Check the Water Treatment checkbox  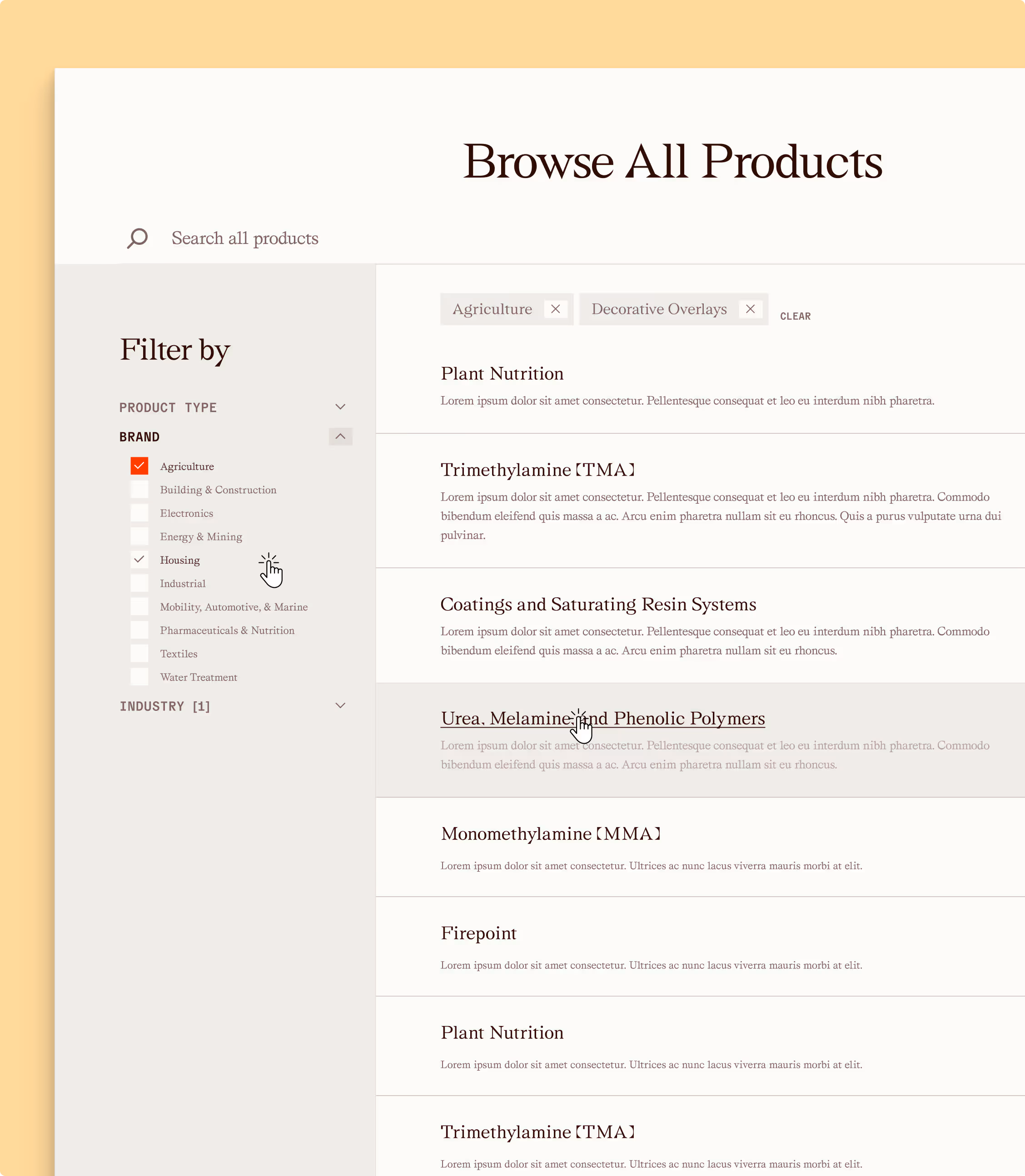coord(139,677)
